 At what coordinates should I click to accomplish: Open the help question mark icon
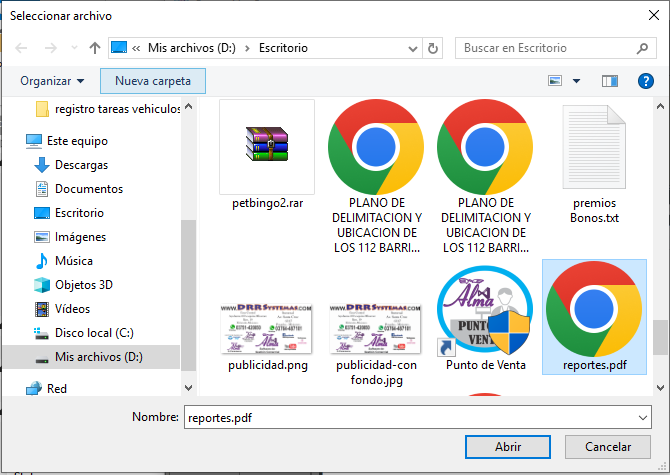pos(645,81)
